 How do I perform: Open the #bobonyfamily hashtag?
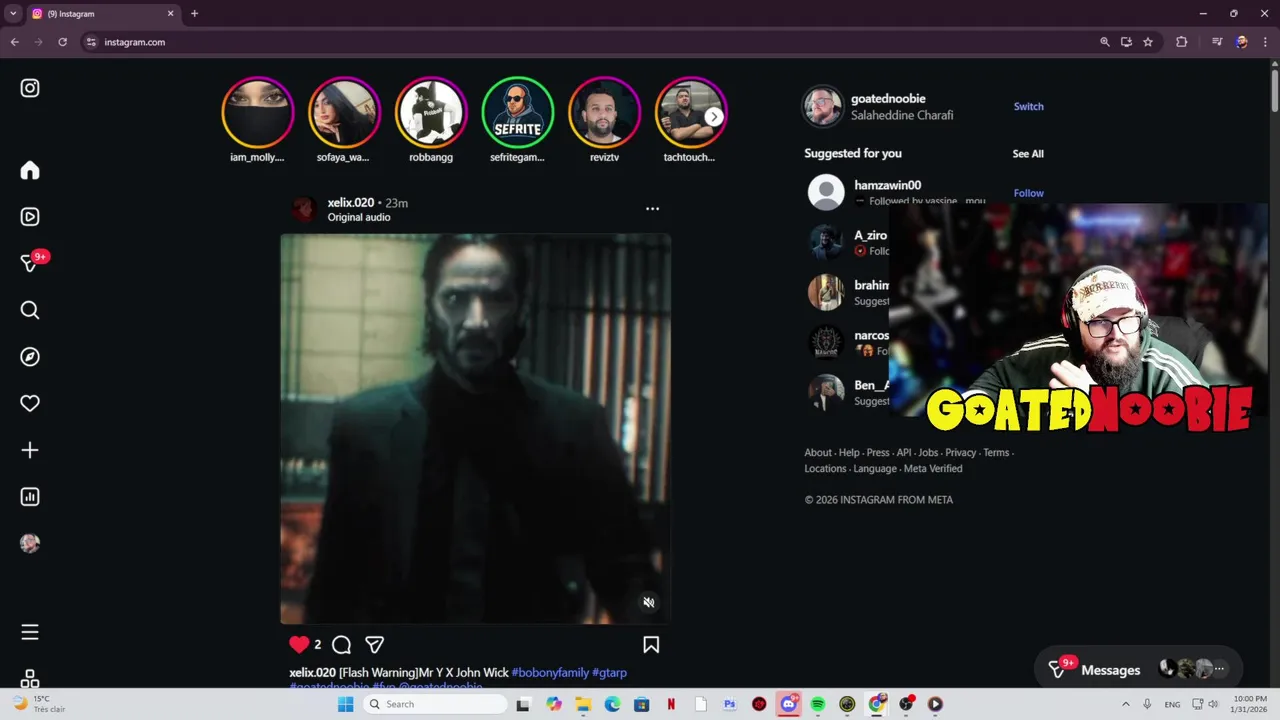550,672
